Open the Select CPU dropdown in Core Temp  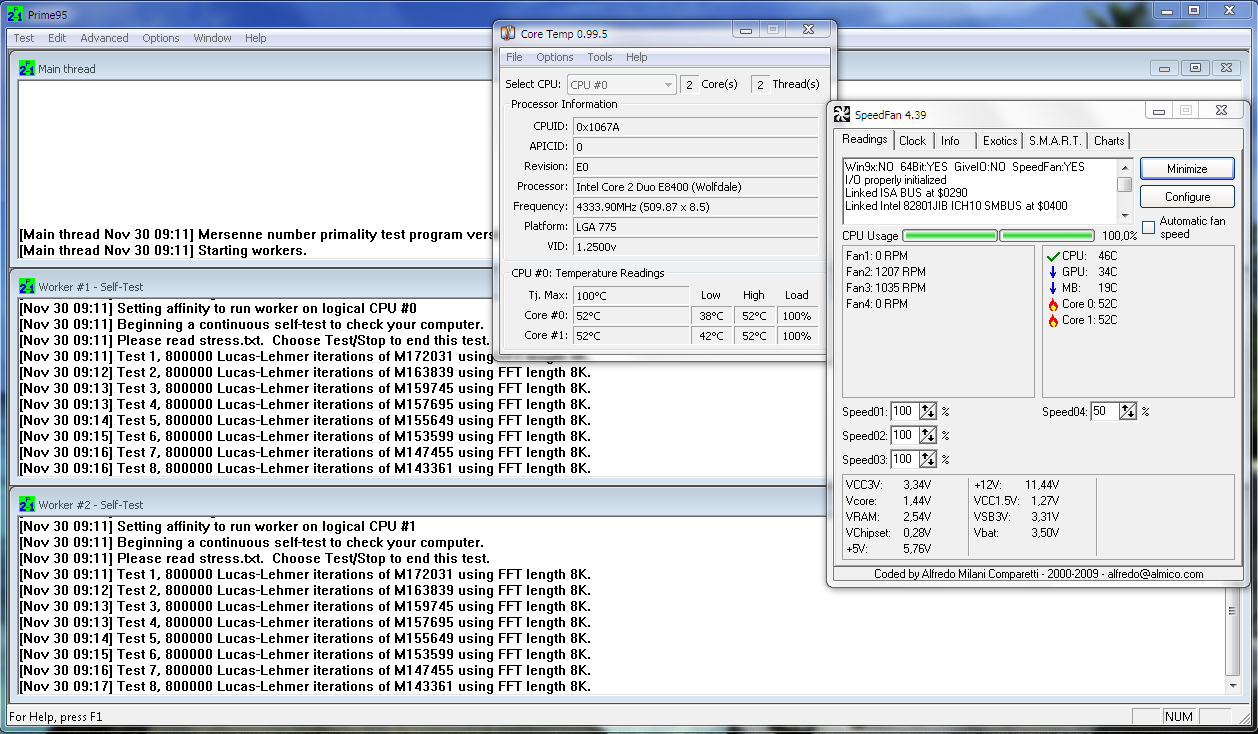622,85
